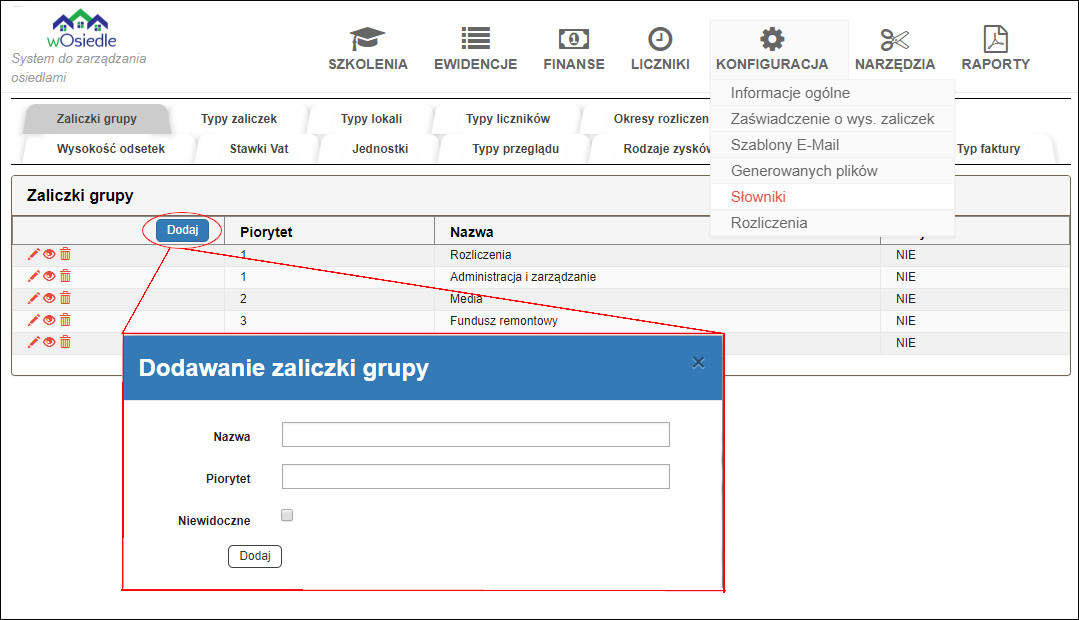Click priority 2 in the Media row

pos(243,299)
